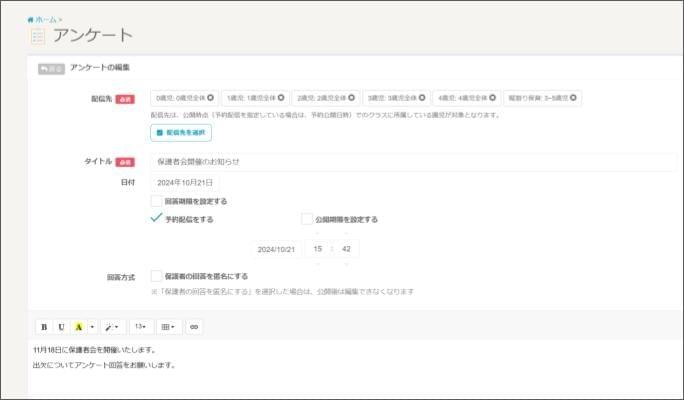Click the アンケート page header icon
This screenshot has height=400, width=684.
coord(38,35)
